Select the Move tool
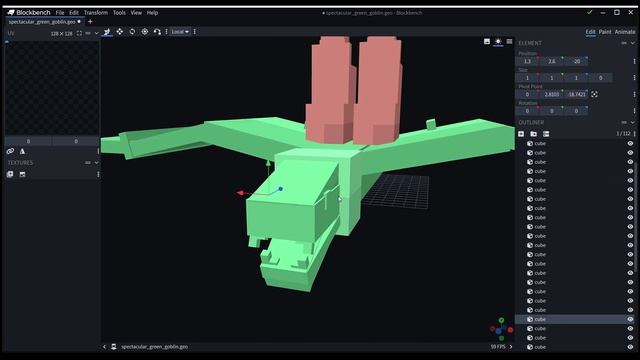The height and width of the screenshot is (360, 640). click(120, 31)
